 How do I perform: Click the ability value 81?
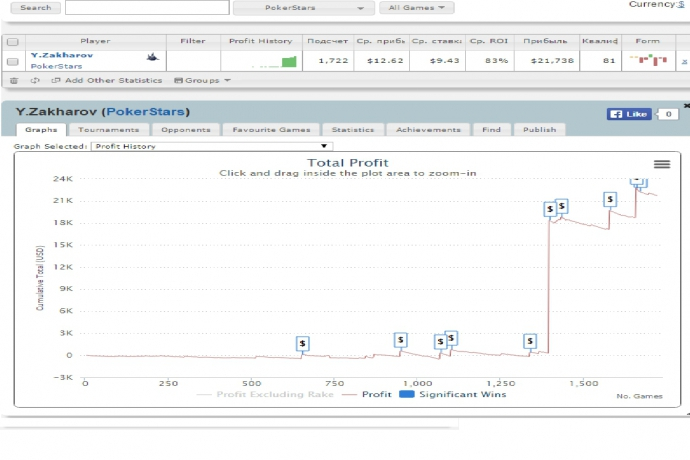609,61
